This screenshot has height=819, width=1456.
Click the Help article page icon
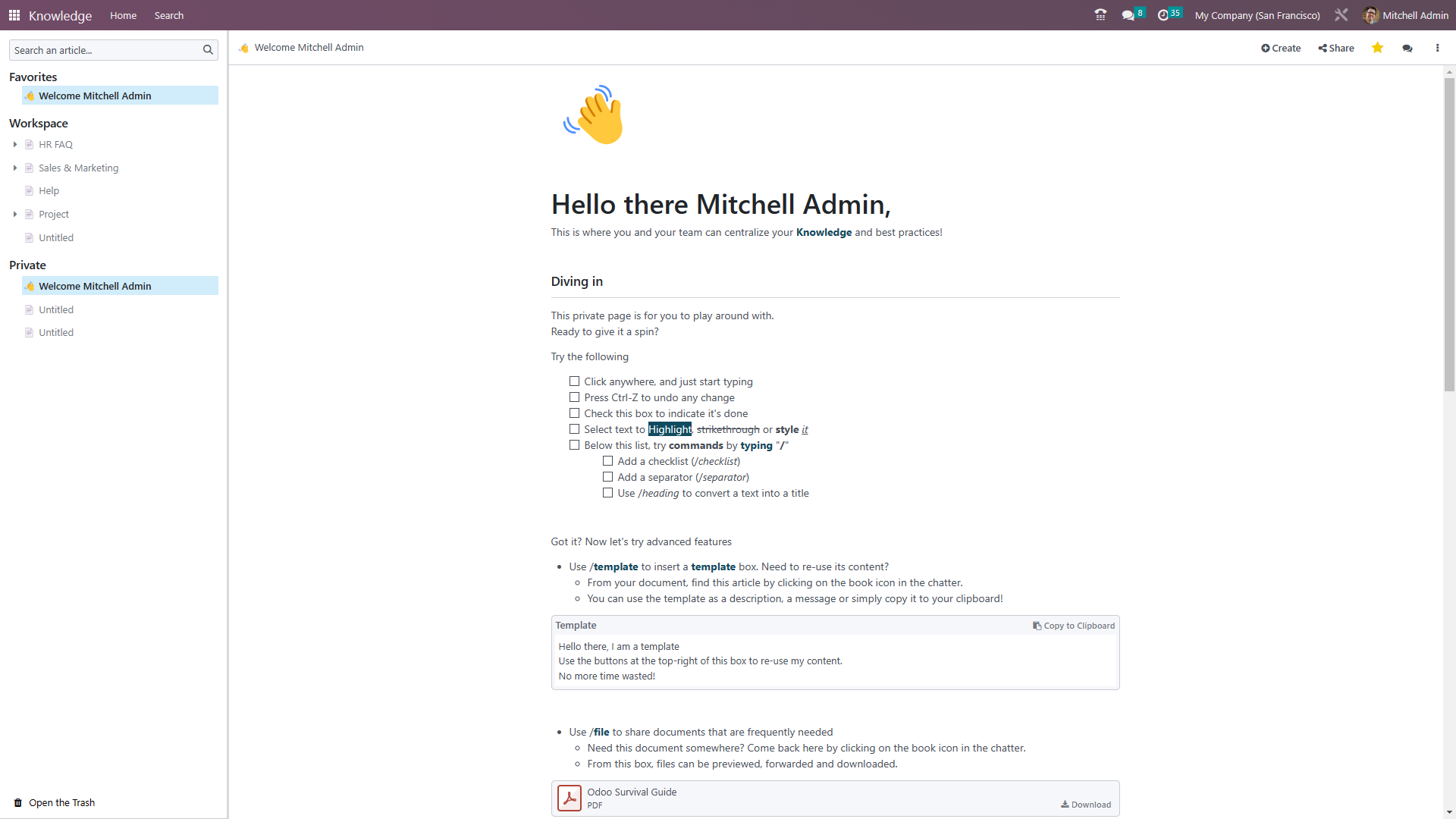[x=29, y=190]
